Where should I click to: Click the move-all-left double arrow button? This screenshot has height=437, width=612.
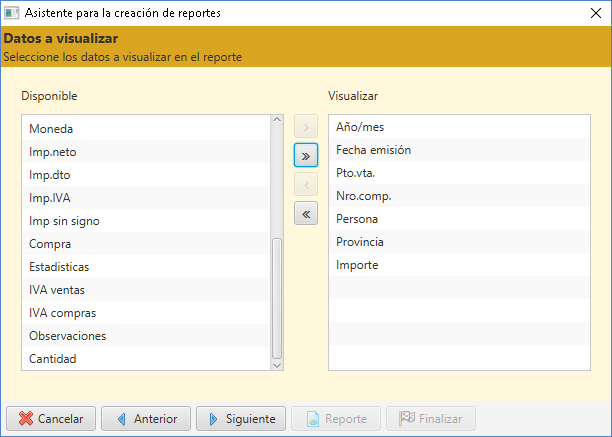tap(306, 213)
